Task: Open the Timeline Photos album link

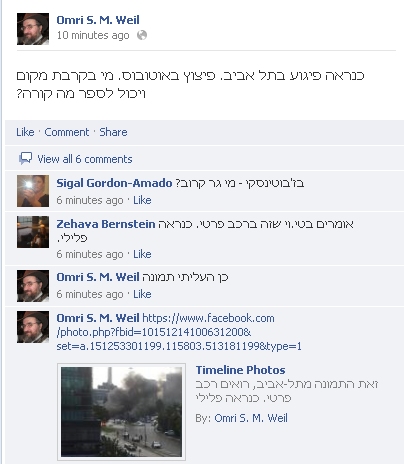Action: click(x=240, y=370)
